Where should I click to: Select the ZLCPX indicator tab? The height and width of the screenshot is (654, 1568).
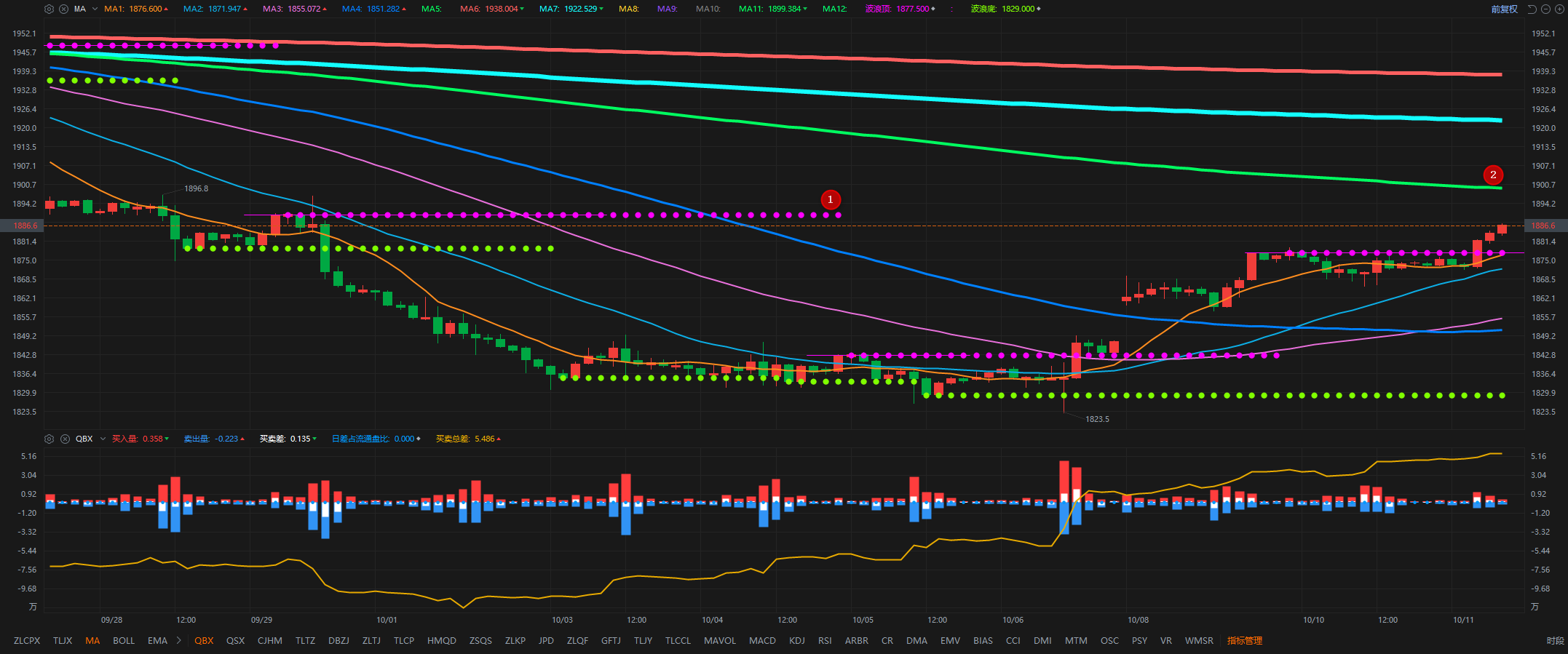click(x=27, y=640)
